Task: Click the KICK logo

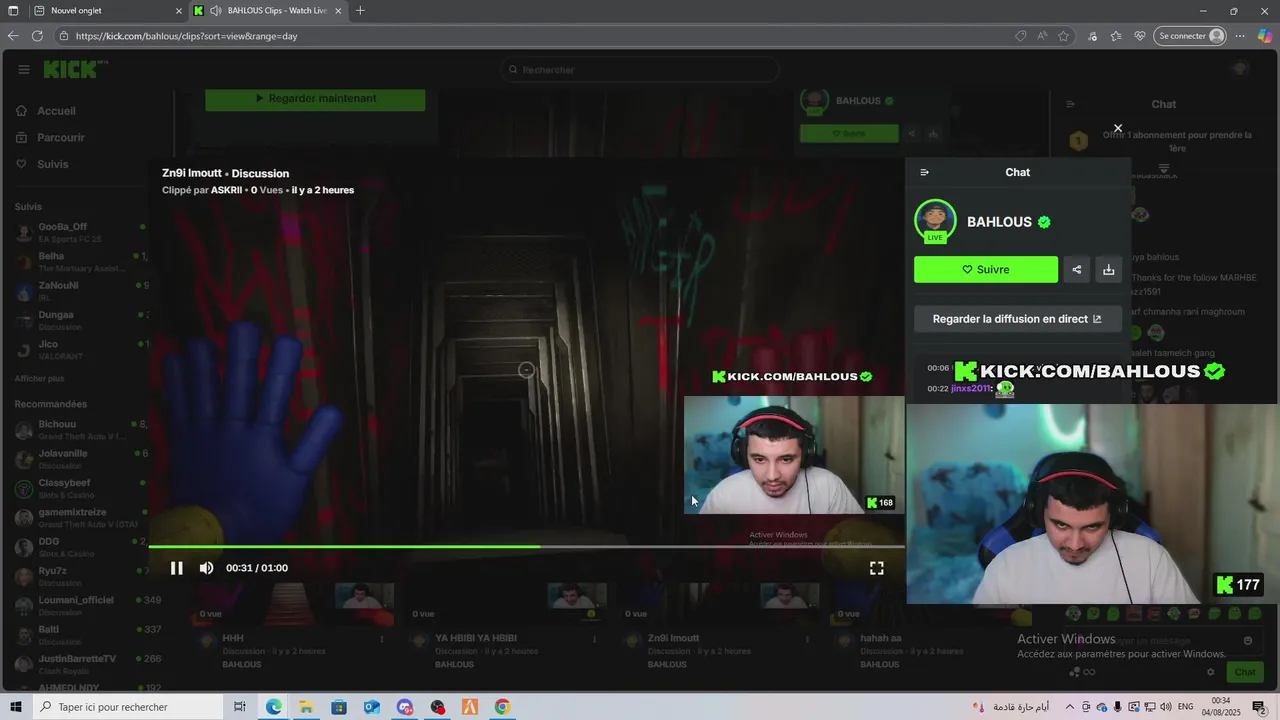Action: coord(72,69)
